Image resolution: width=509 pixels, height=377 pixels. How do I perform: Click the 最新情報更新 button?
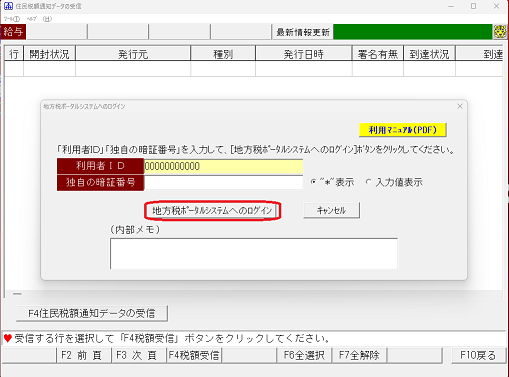[x=303, y=32]
